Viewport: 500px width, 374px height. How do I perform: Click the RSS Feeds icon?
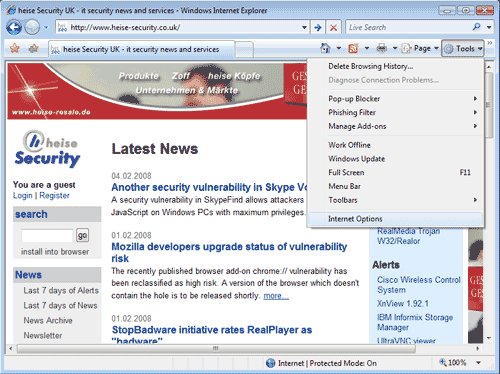(353, 49)
